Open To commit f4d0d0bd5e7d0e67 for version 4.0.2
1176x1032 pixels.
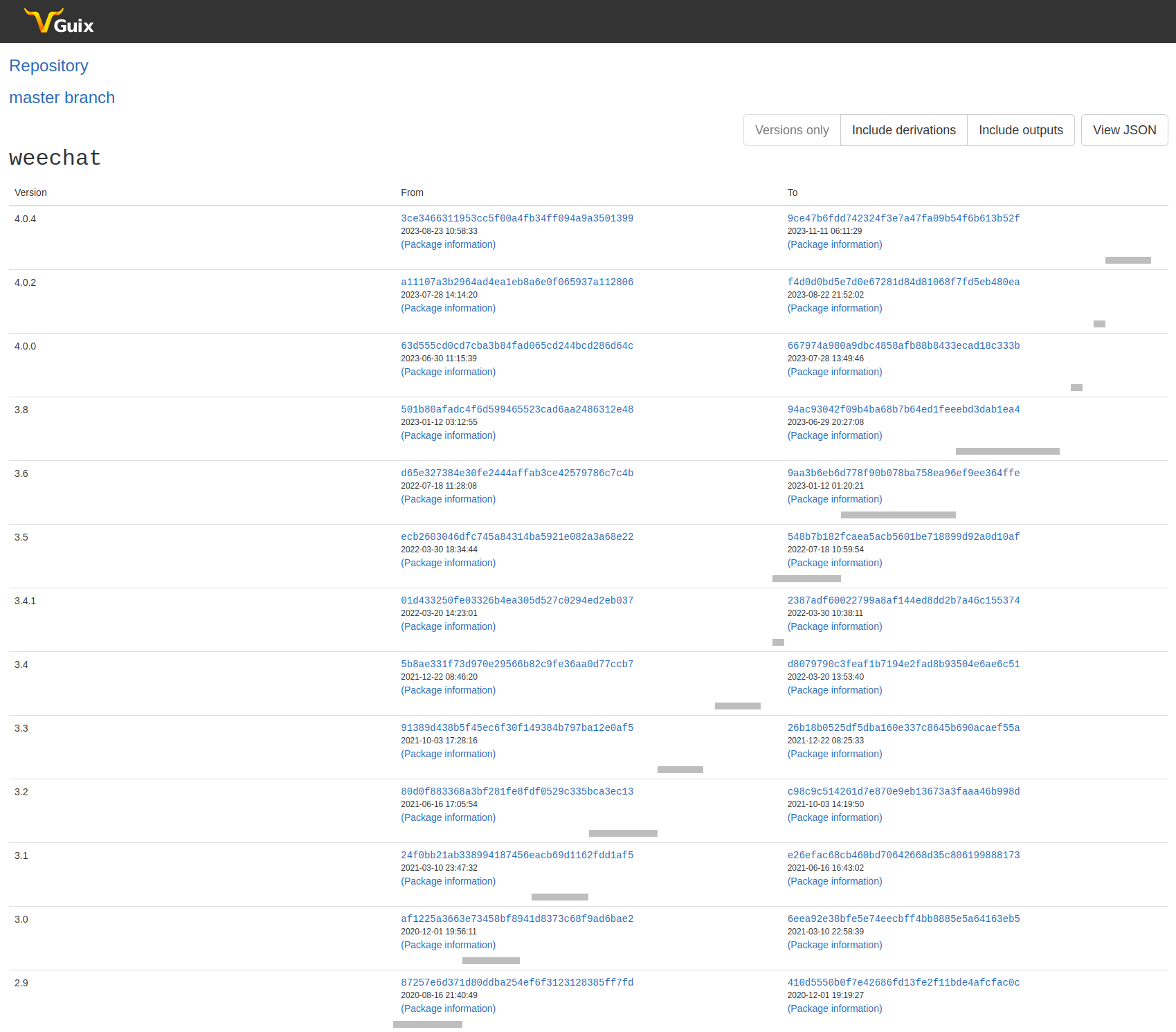[903, 282]
